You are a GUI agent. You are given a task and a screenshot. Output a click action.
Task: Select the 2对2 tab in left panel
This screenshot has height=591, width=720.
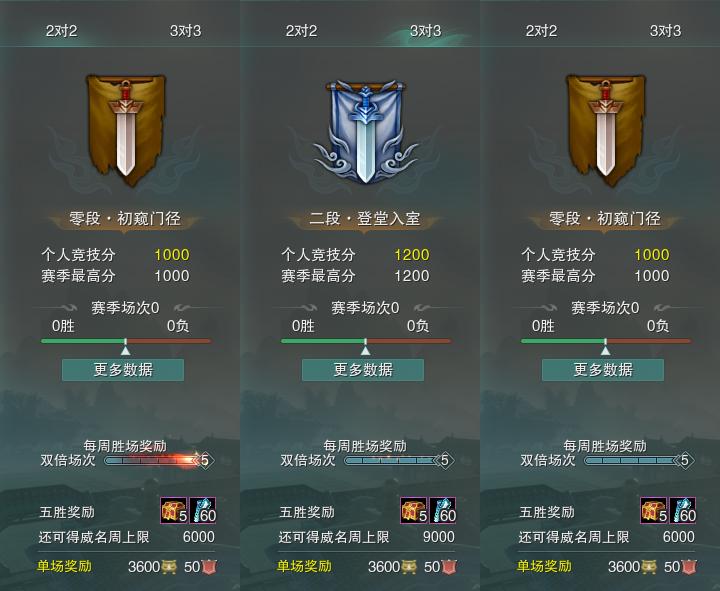(62, 31)
